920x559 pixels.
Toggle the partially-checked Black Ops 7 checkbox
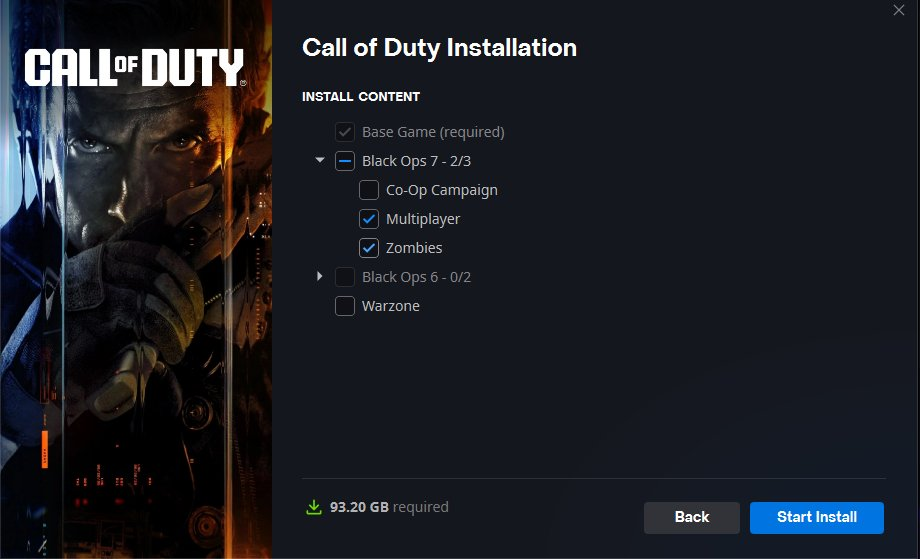pos(344,161)
